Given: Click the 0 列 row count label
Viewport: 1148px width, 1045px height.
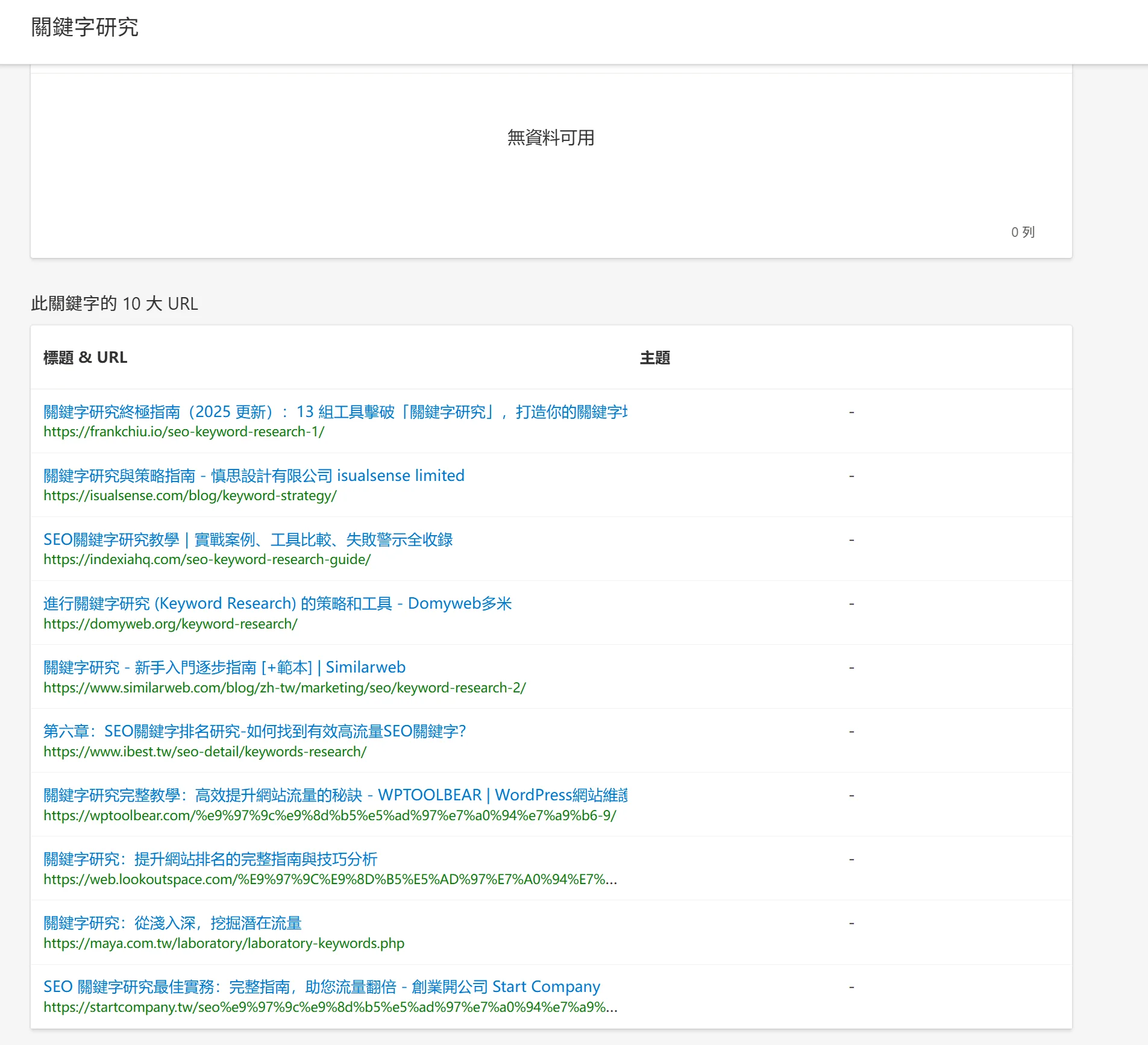Looking at the screenshot, I should coord(1021,231).
